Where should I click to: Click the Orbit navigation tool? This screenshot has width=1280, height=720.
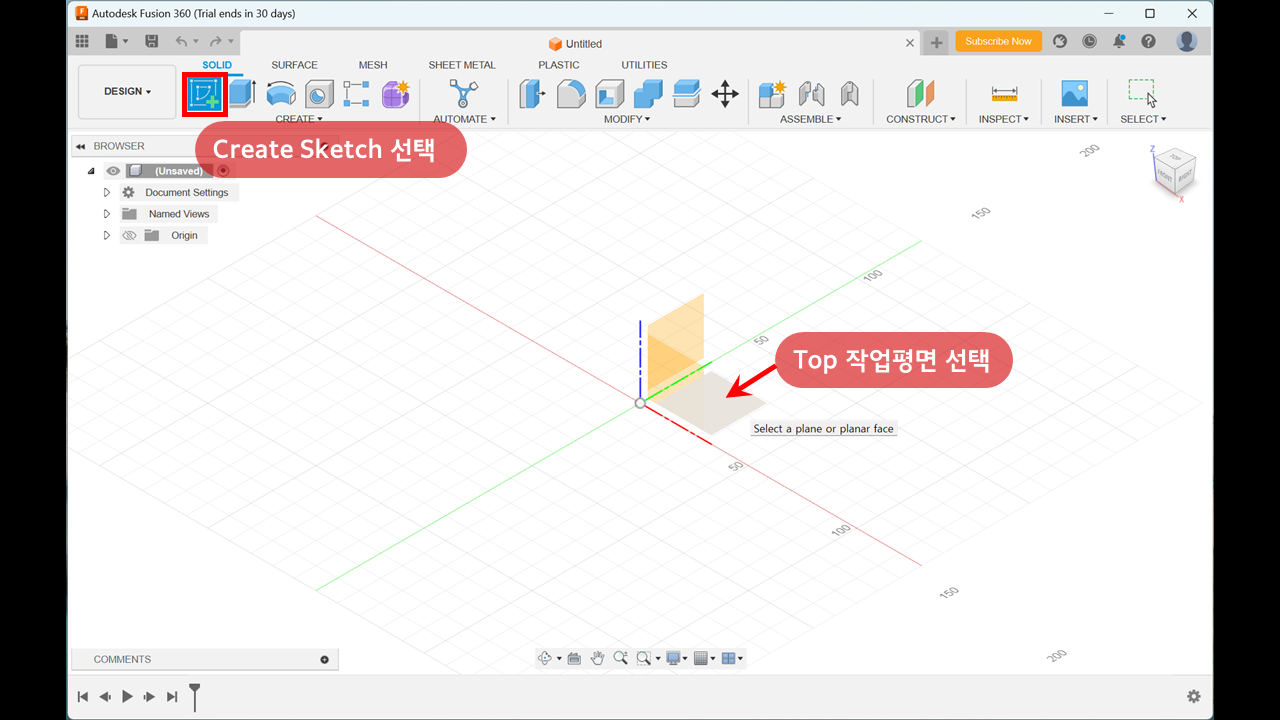[x=545, y=658]
